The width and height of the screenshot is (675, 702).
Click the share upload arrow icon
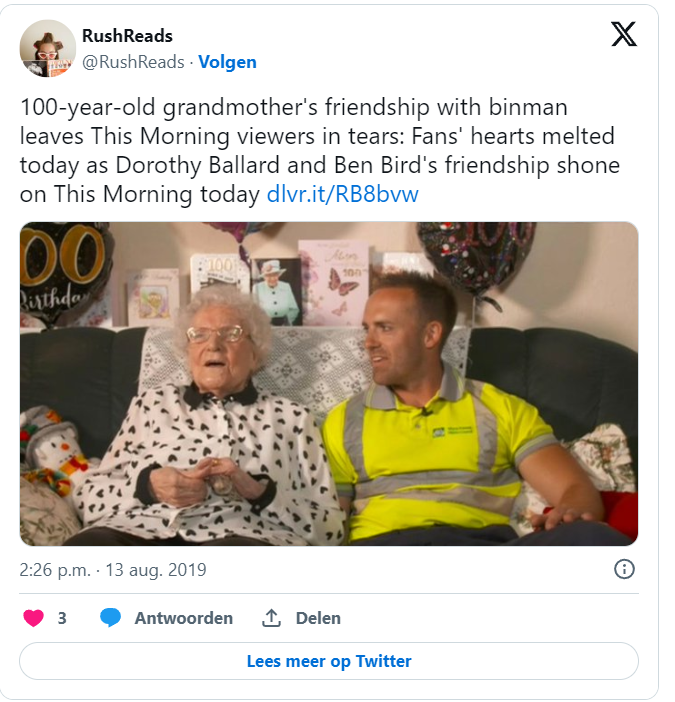pyautogui.click(x=271, y=618)
